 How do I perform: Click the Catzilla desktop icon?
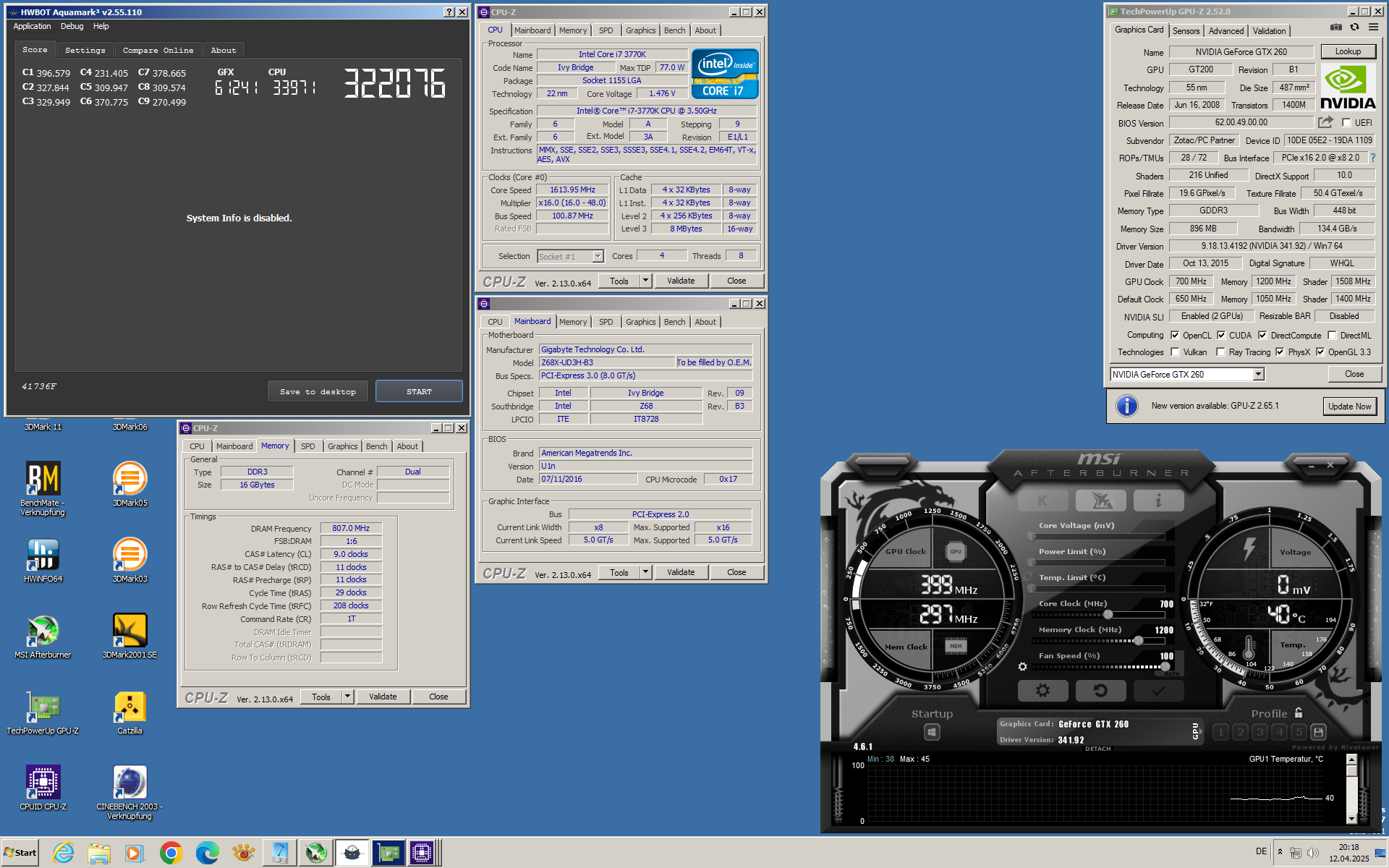[x=130, y=712]
